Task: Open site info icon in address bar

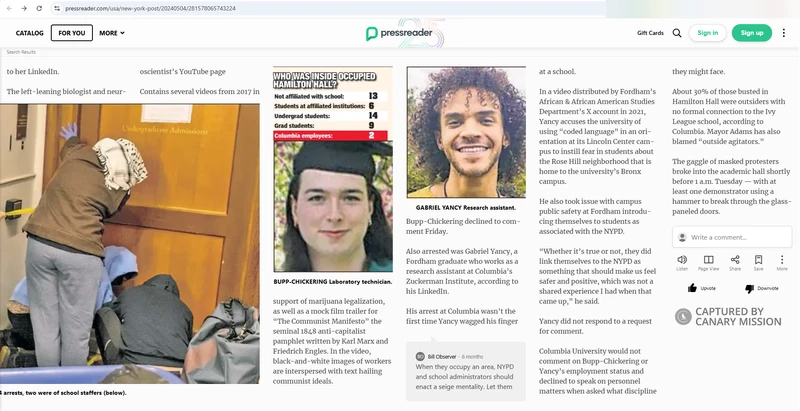Action: pos(57,8)
